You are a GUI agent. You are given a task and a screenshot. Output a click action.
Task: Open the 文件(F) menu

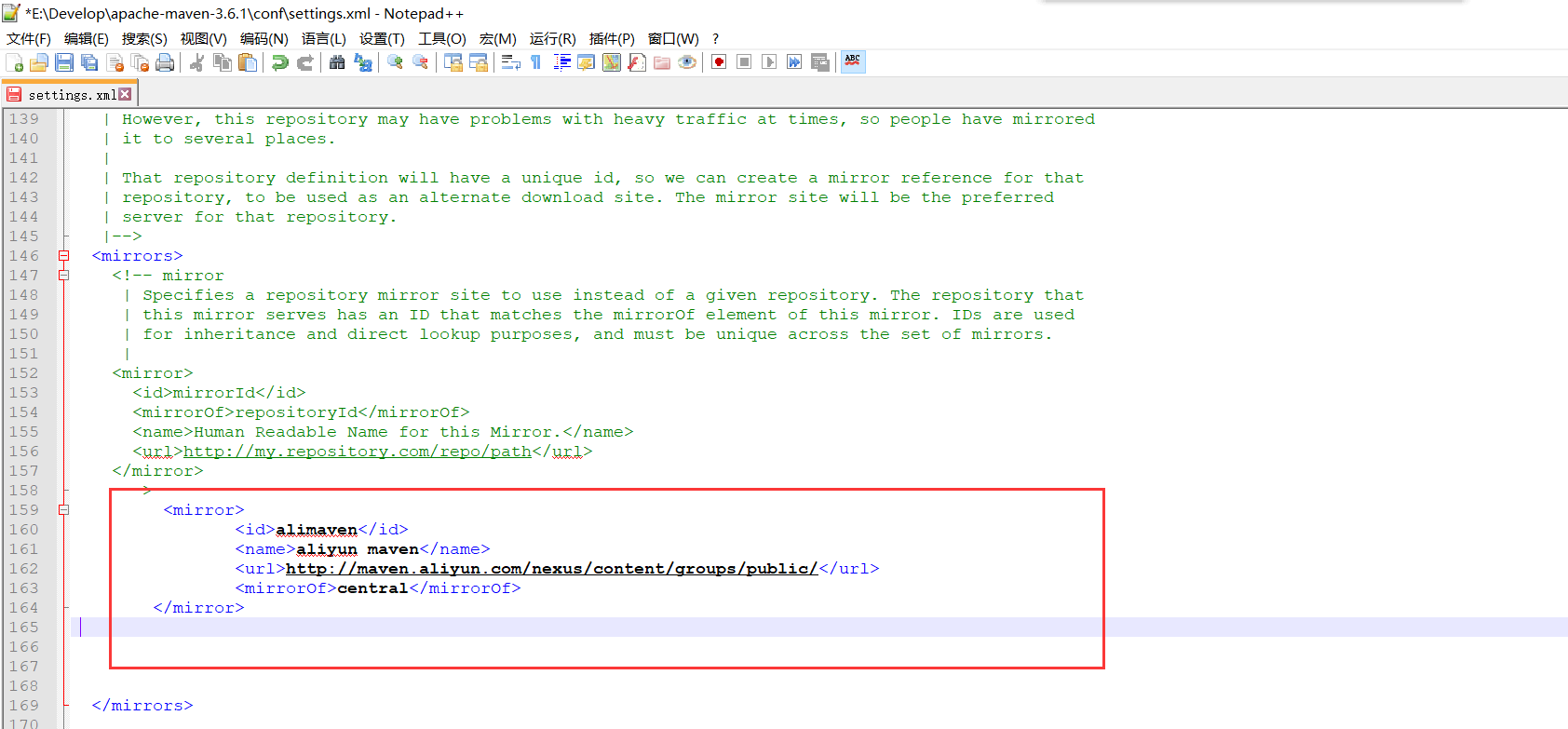tap(29, 38)
